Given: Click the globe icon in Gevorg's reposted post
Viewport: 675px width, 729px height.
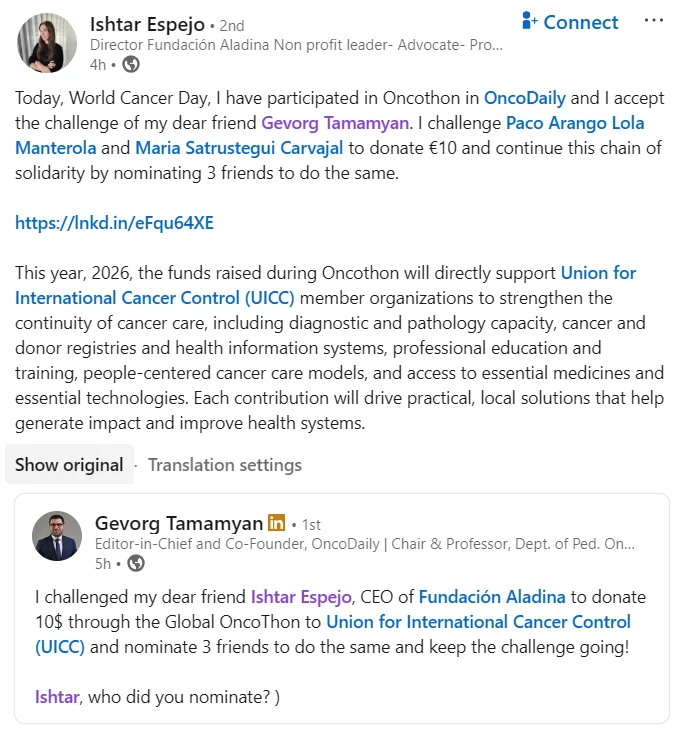Looking at the screenshot, I should [135, 563].
